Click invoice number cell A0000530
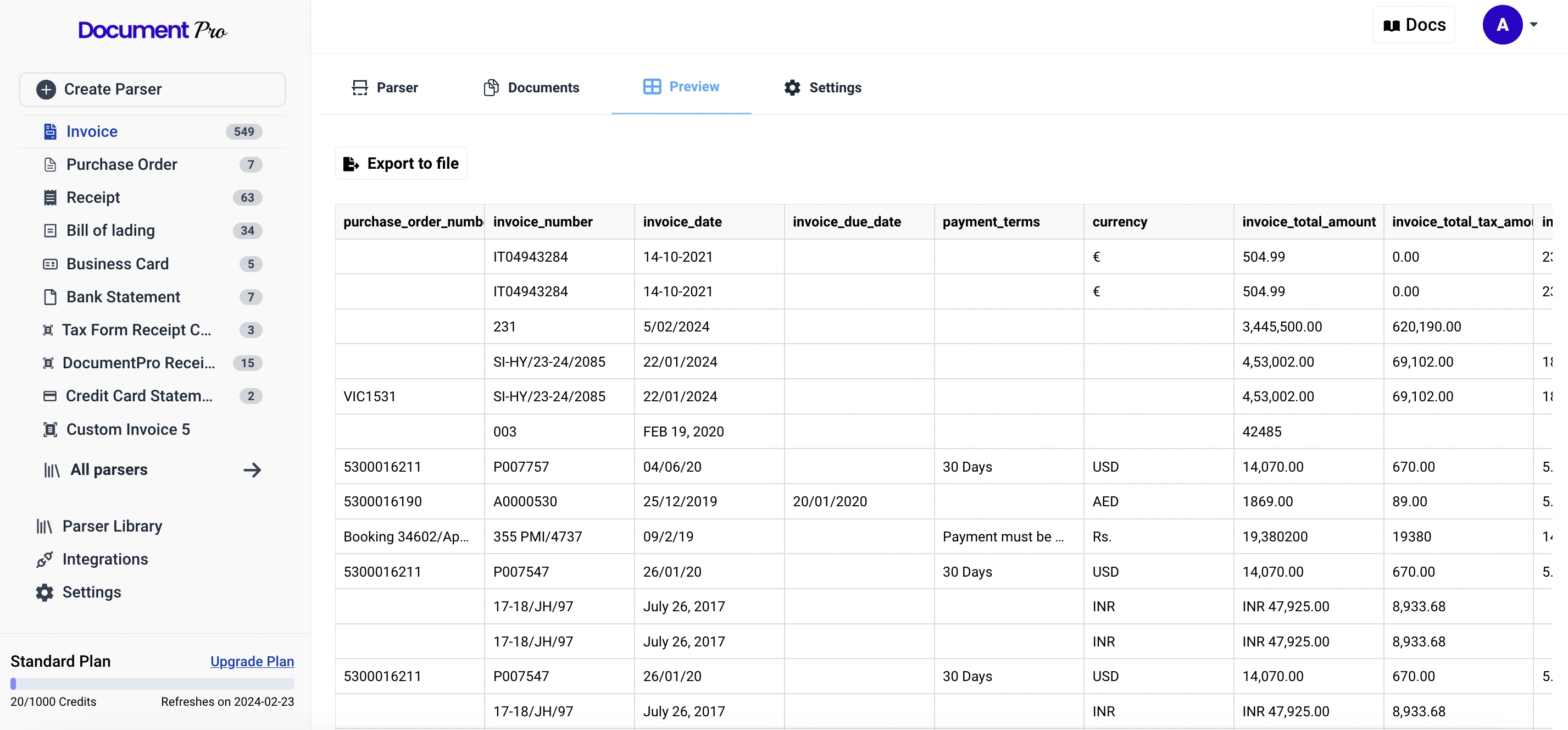 pyautogui.click(x=559, y=502)
